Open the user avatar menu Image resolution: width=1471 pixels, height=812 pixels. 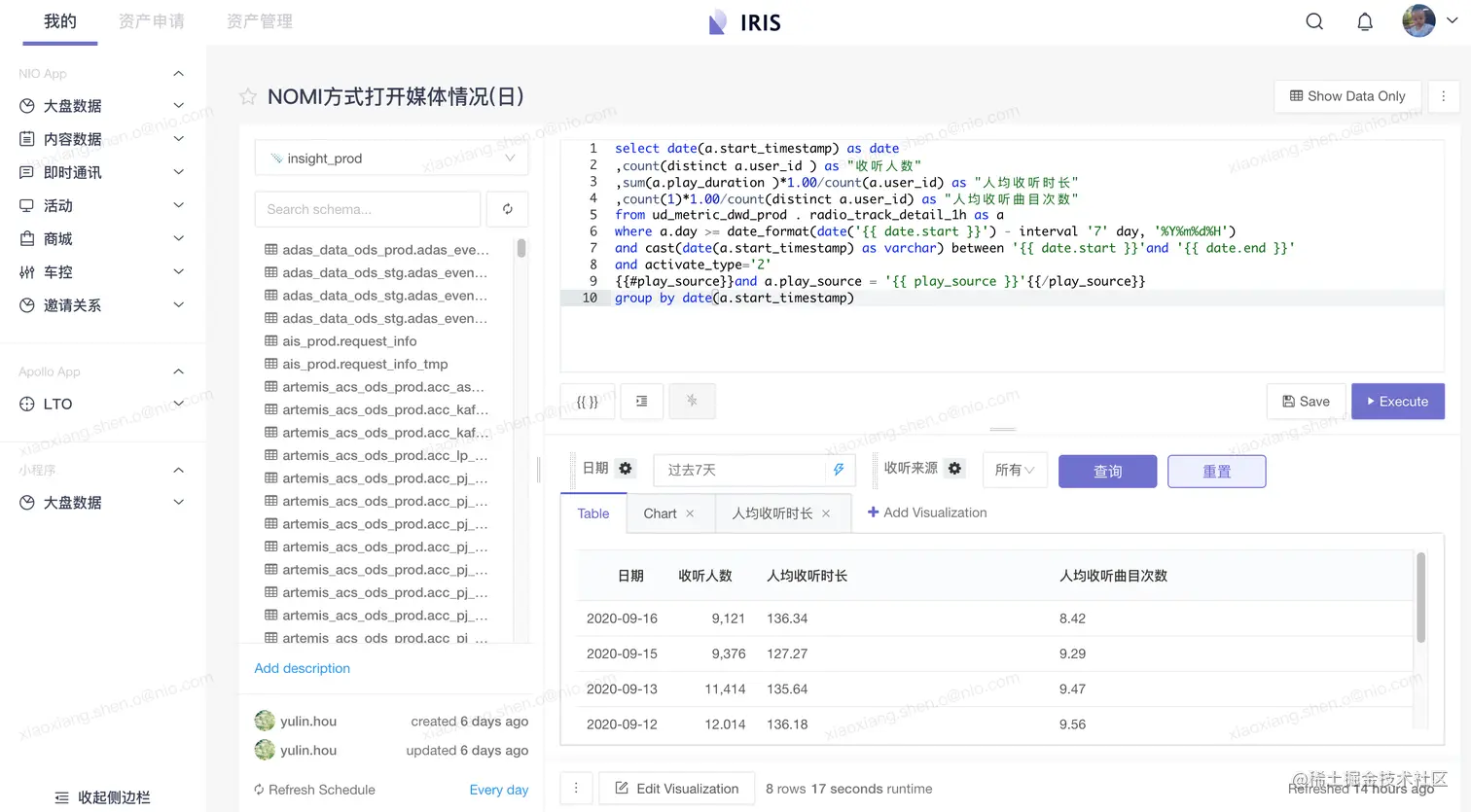1418,21
